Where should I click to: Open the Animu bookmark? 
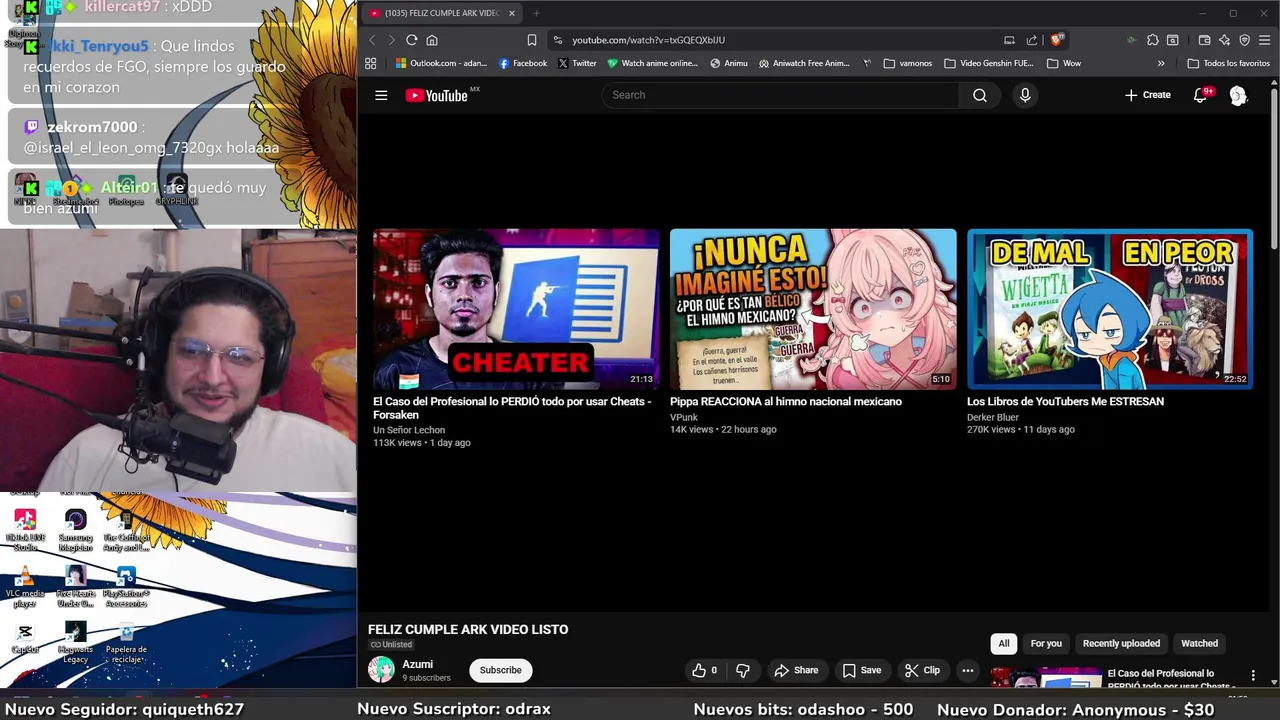[x=729, y=63]
